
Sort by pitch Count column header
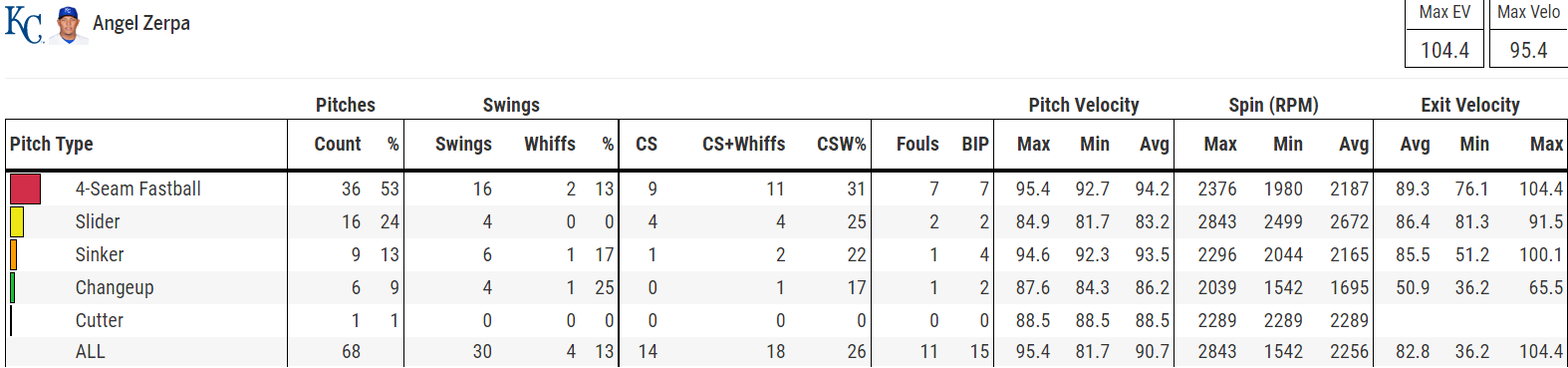[338, 144]
